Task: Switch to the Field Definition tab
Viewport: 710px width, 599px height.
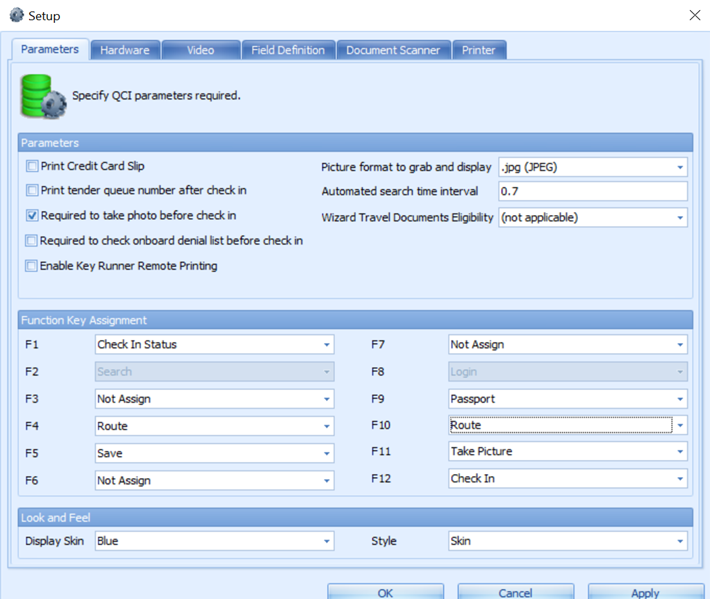Action: pos(288,50)
